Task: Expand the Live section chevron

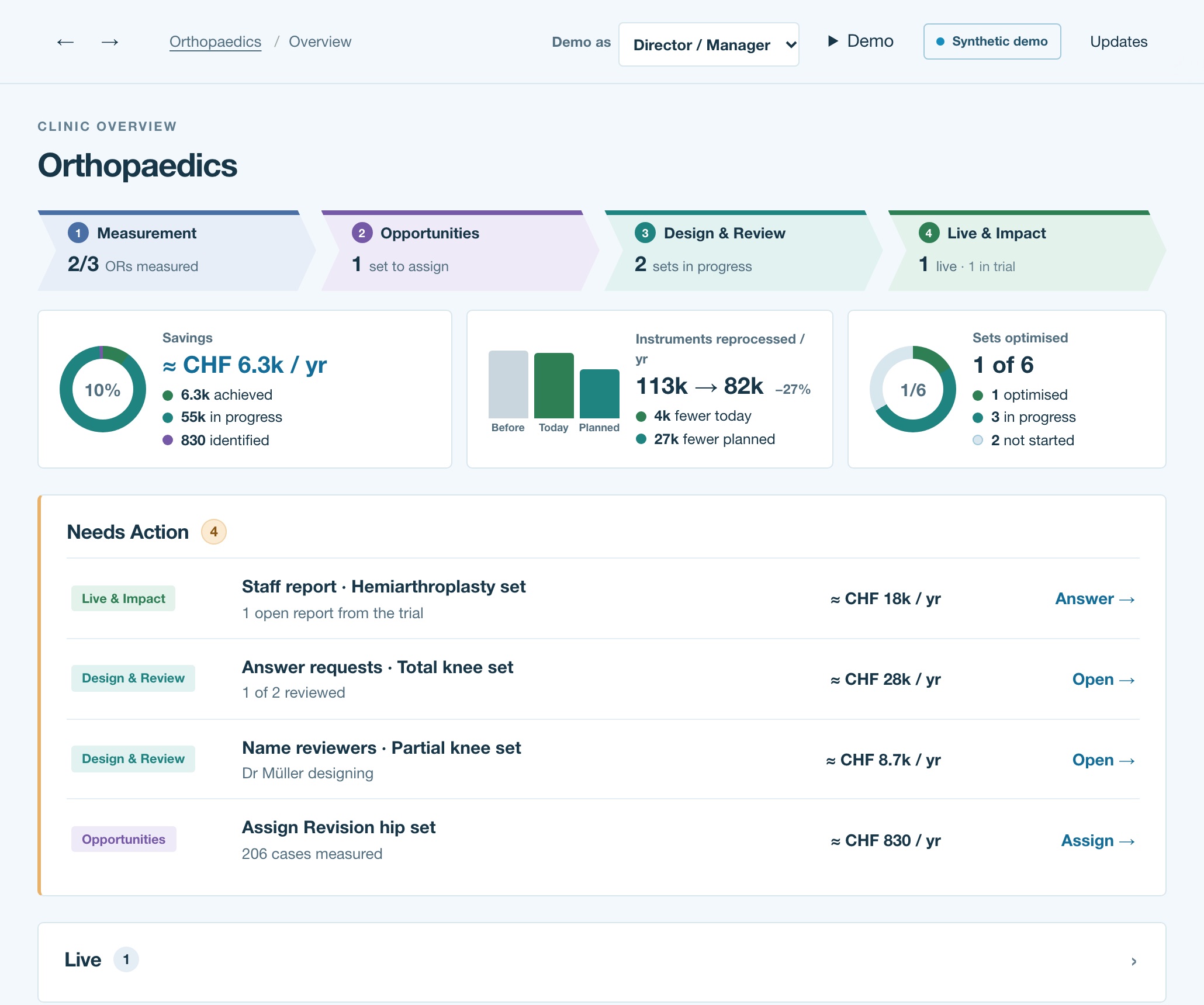Action: pyautogui.click(x=1134, y=961)
